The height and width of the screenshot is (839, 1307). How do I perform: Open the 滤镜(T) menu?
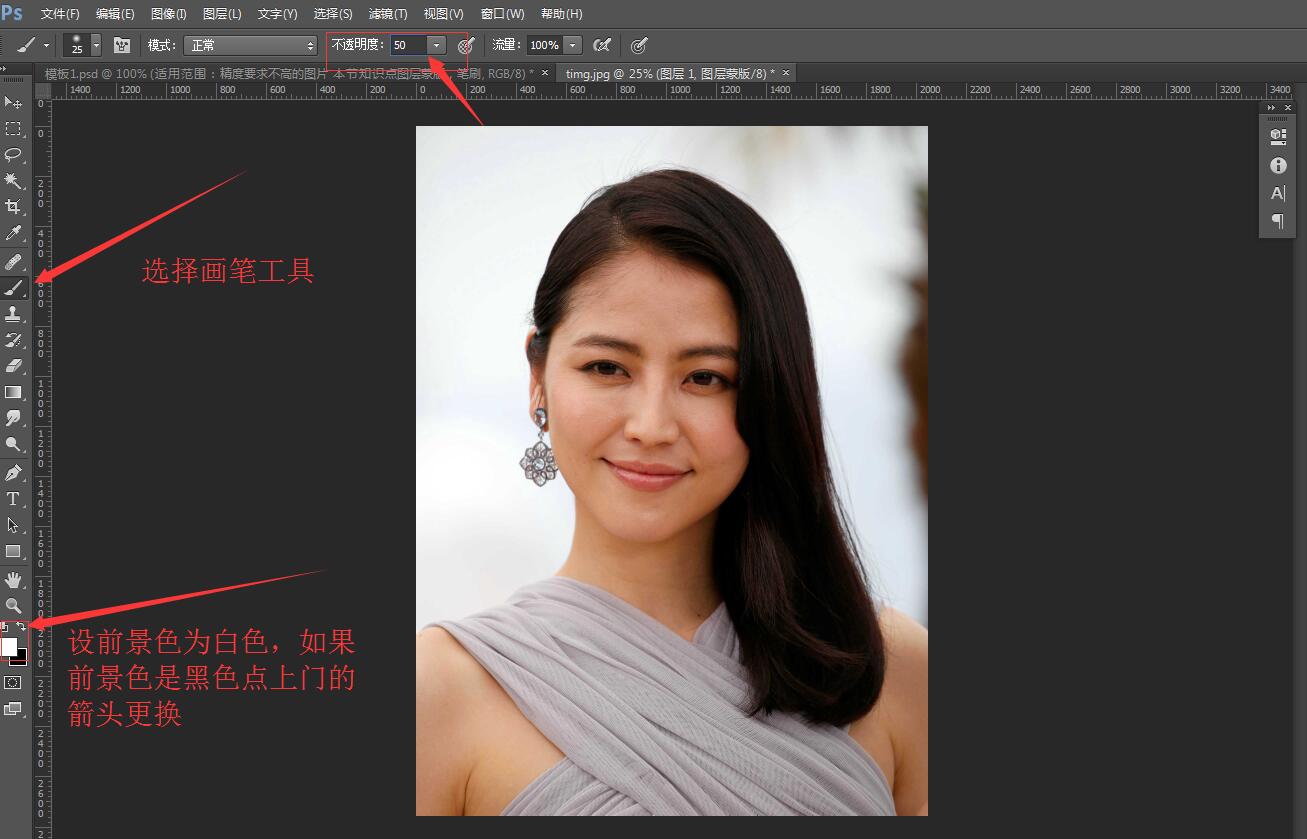tap(388, 14)
